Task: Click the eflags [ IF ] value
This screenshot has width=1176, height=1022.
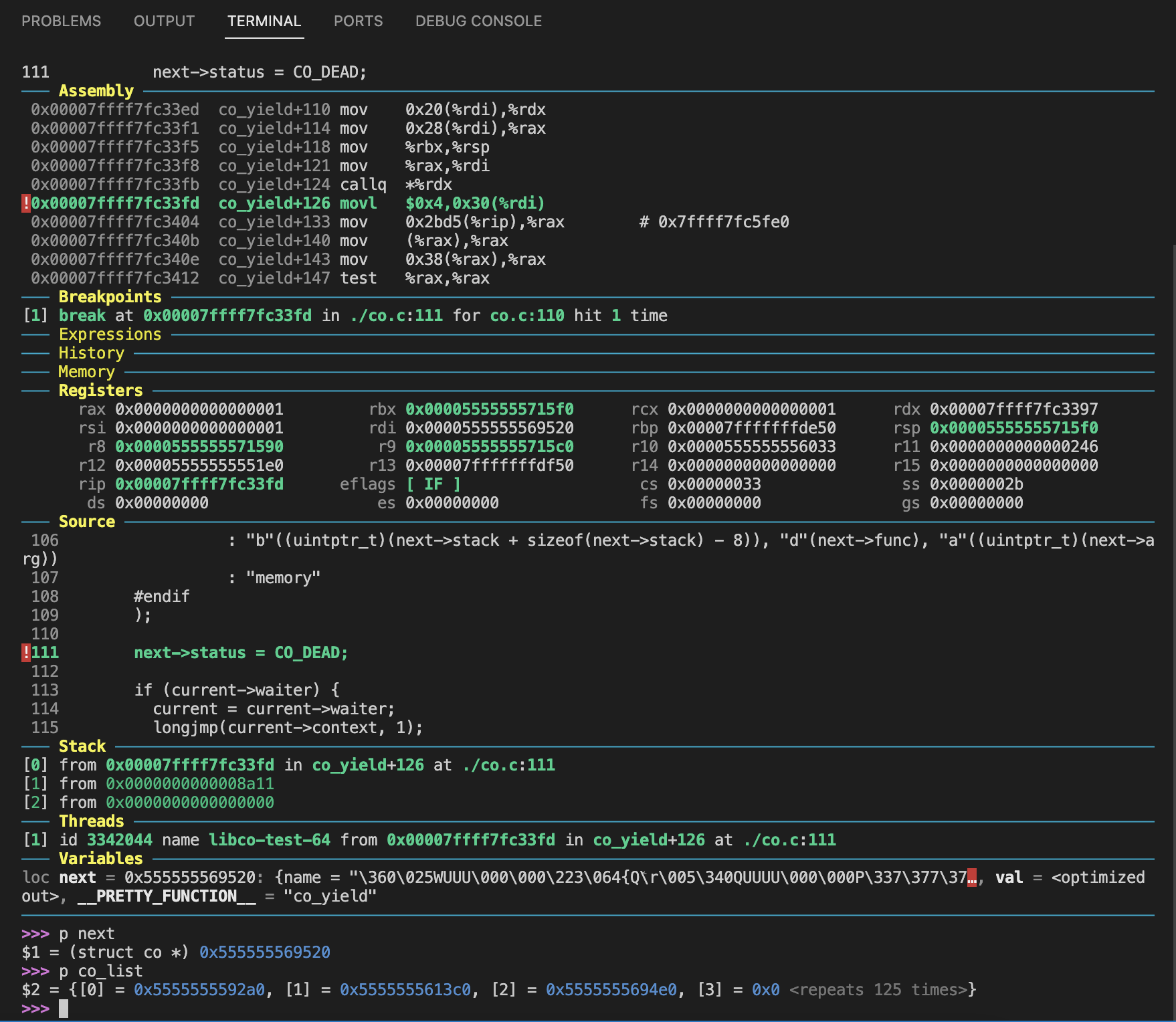Action: pyautogui.click(x=433, y=484)
